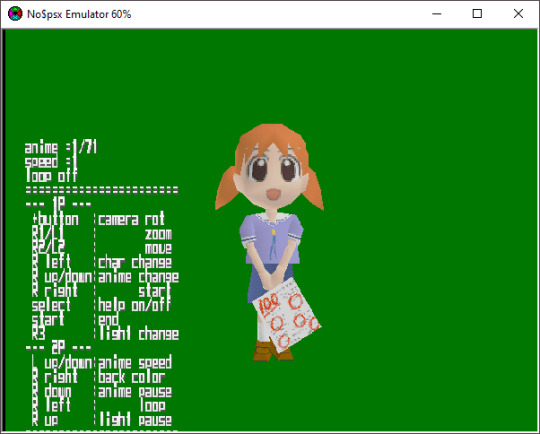Click the 'char change' help text
Viewport: 540px width, 434px height.
[135, 263]
